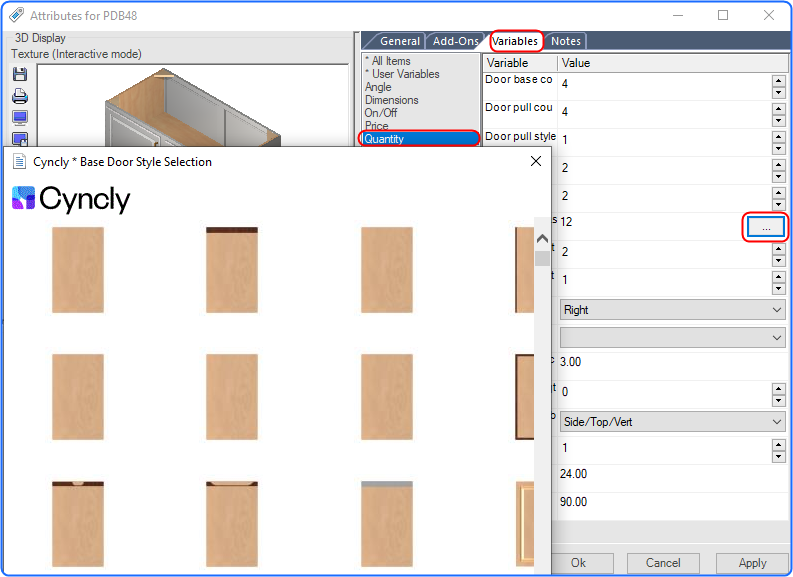793x577 pixels.
Task: Click the Ok button
Action: (x=581, y=563)
